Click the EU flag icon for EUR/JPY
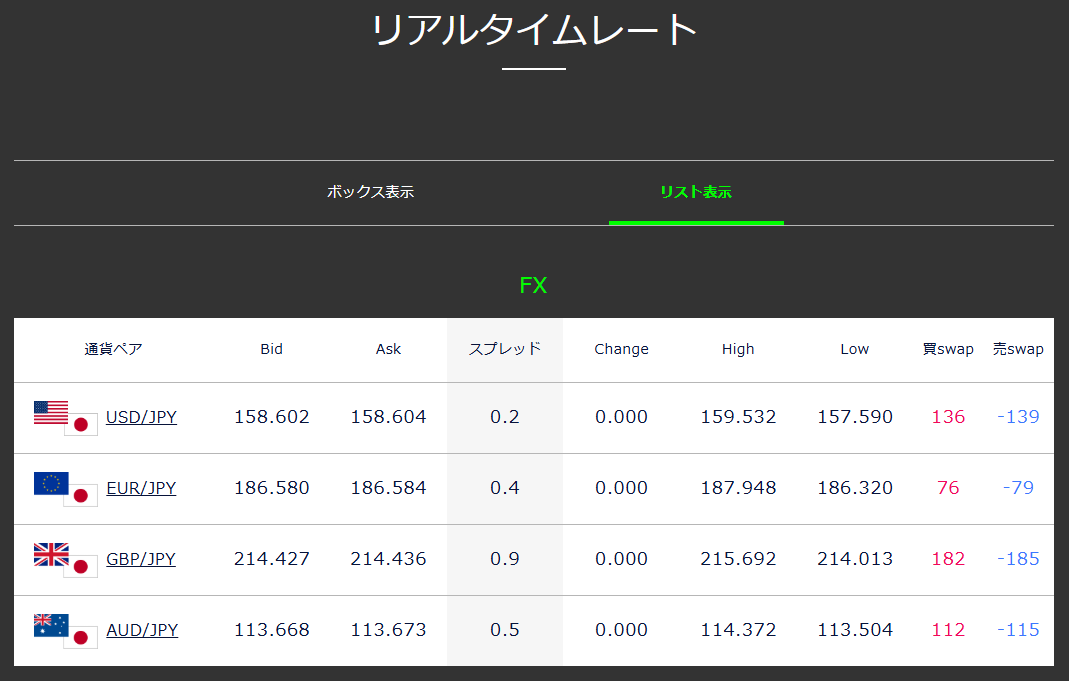Screen dimensions: 1069x681 coord(48,483)
